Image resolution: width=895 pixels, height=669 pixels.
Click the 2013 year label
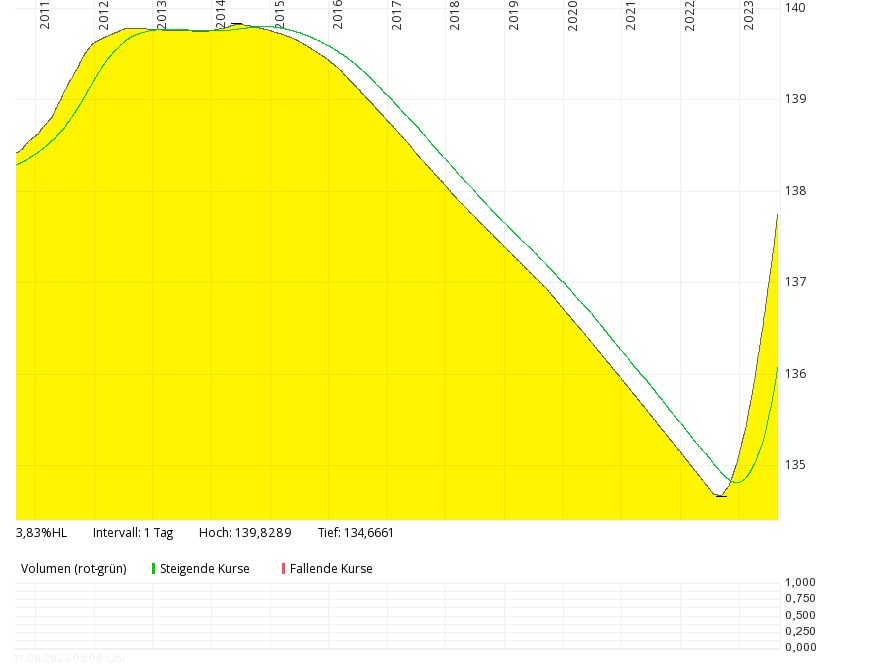162,15
